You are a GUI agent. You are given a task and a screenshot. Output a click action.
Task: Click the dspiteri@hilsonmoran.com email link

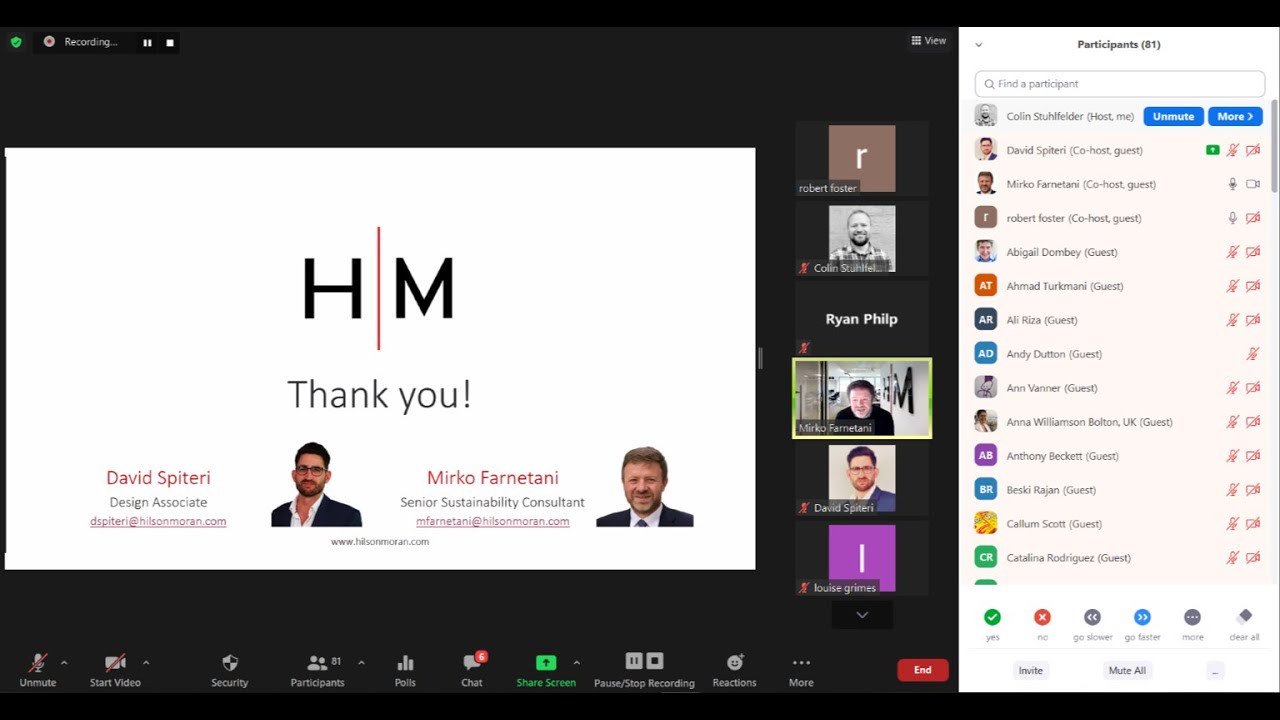pyautogui.click(x=158, y=521)
